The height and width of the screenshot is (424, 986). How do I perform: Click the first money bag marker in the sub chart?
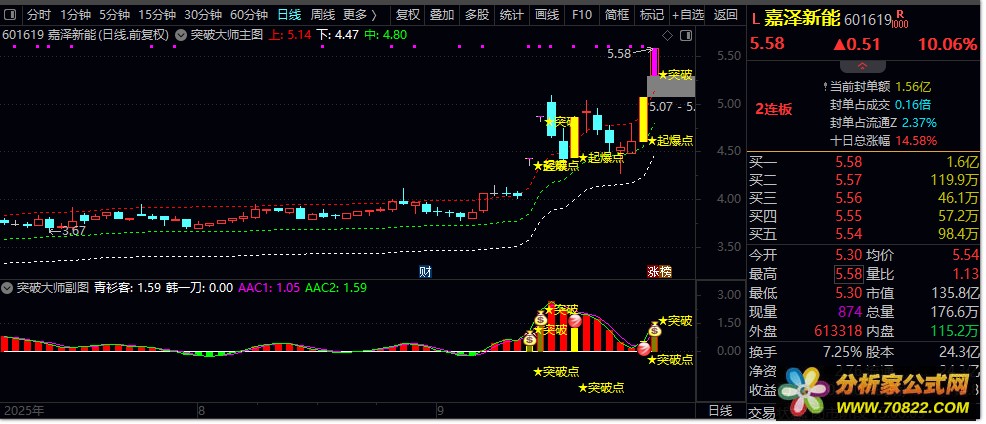[x=529, y=340]
